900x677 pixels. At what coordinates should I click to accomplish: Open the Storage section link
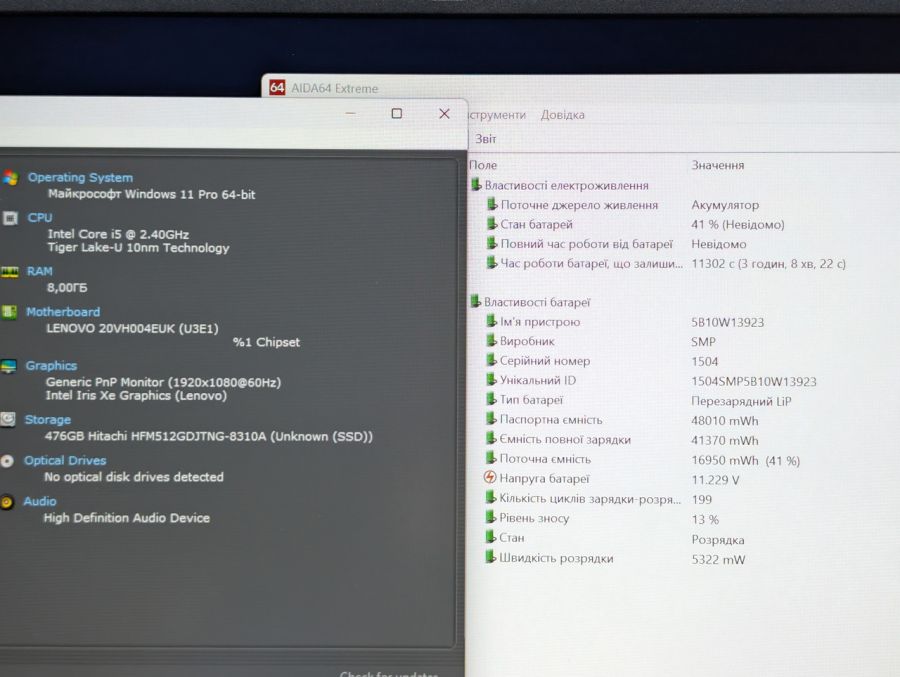point(48,420)
